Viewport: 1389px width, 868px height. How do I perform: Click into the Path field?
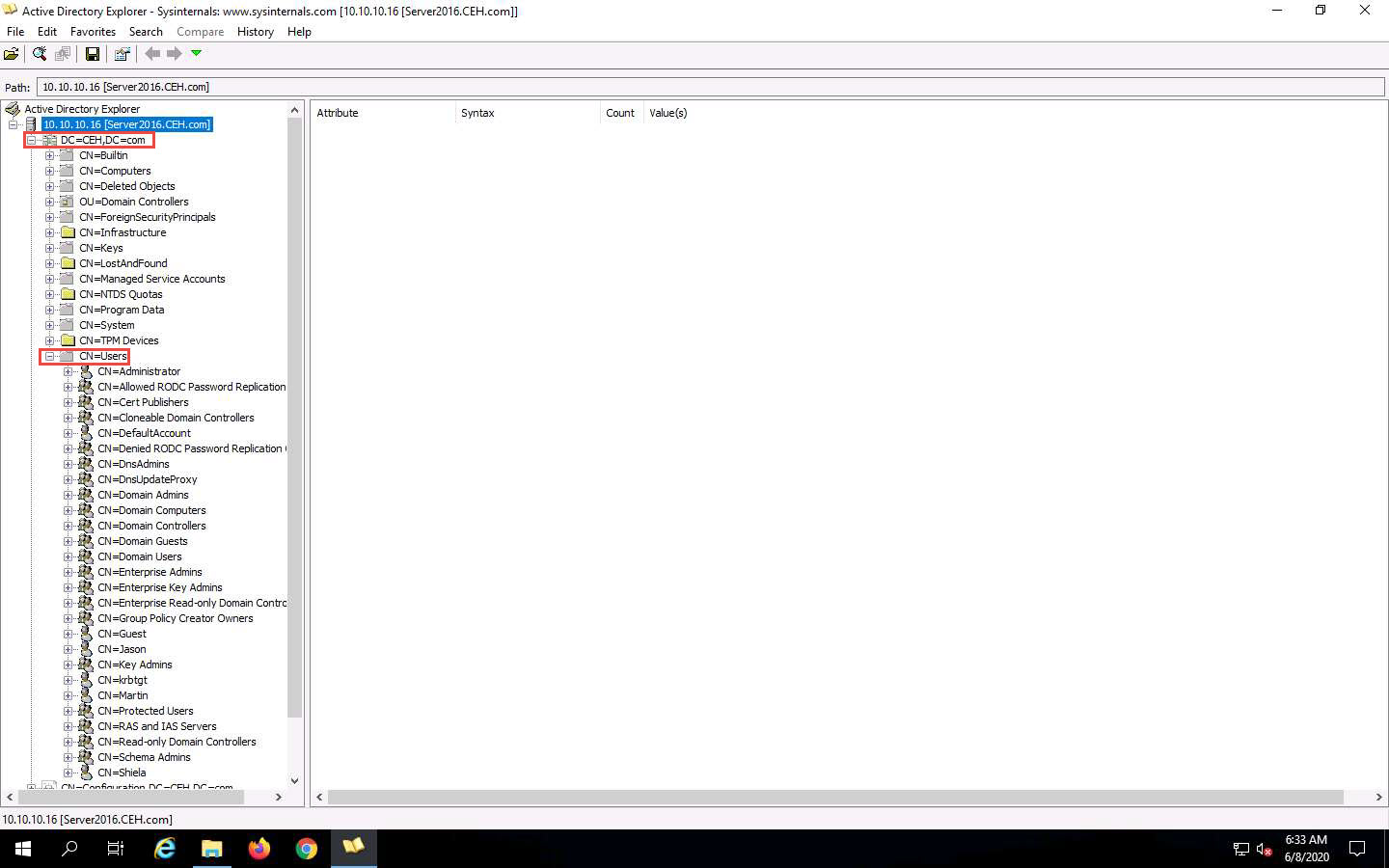pos(711,87)
